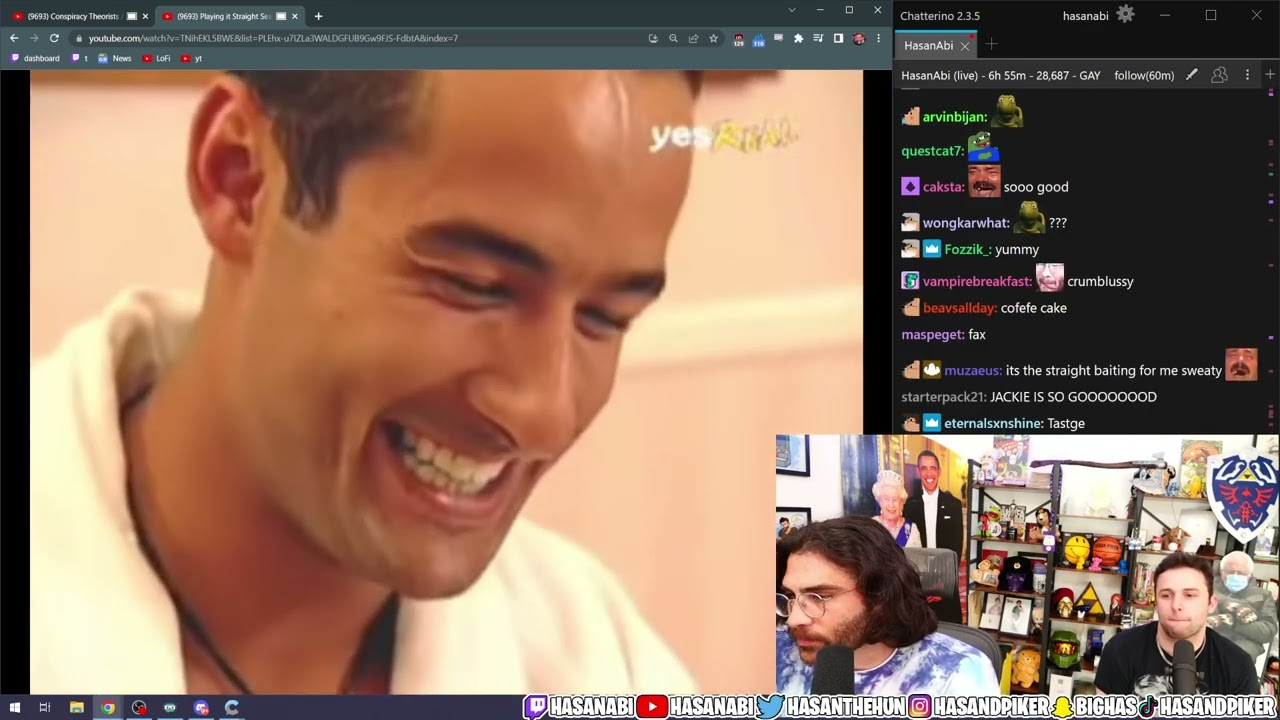Click username caksta in chat
Viewport: 1280px width, 720px height.
click(944, 187)
